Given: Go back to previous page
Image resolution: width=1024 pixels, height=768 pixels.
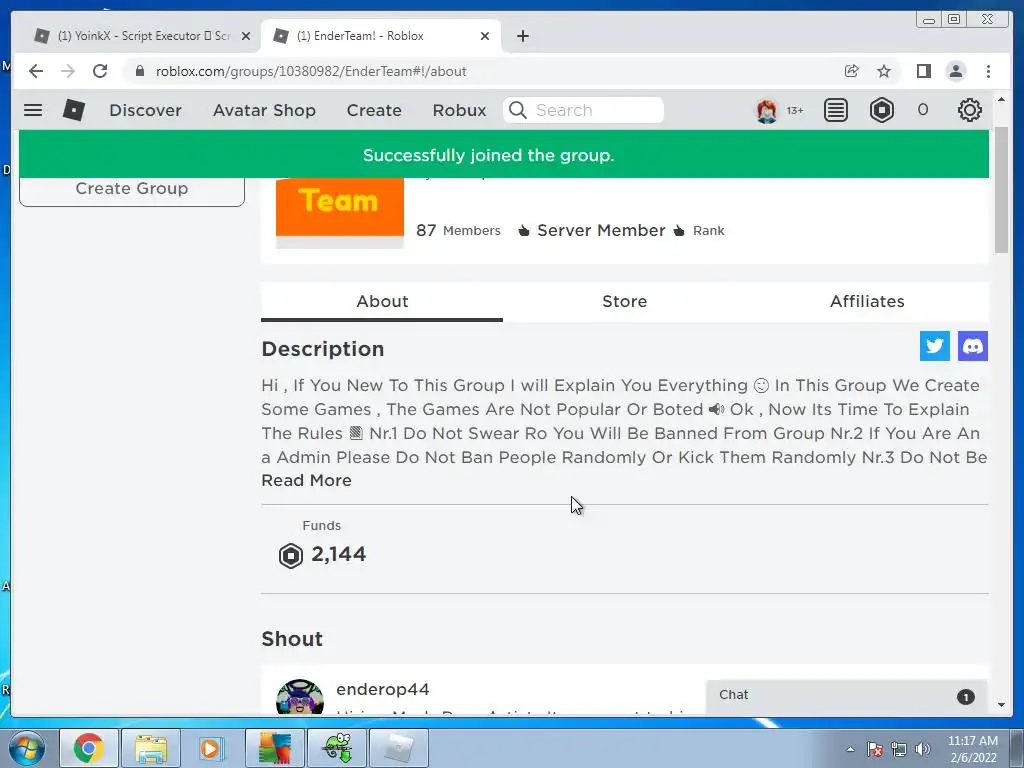Looking at the screenshot, I should point(36,71).
